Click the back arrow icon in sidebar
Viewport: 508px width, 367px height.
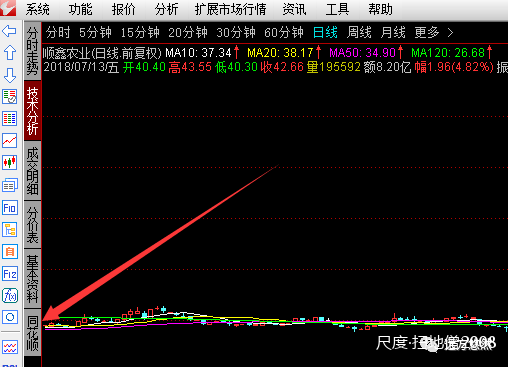pyautogui.click(x=9, y=31)
